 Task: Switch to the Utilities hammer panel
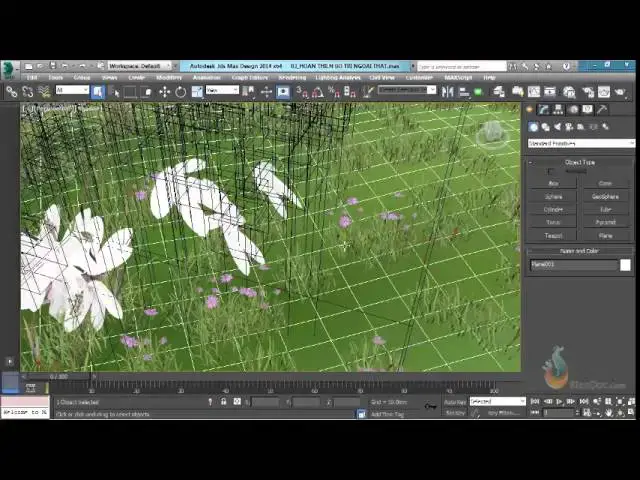tap(602, 109)
